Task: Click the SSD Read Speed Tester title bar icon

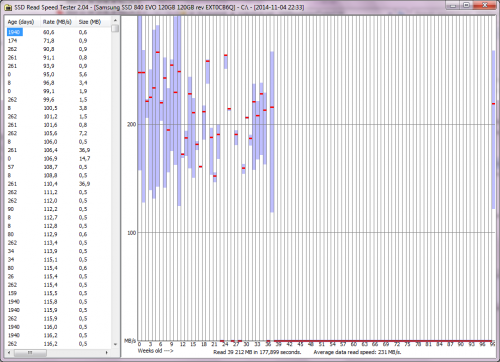Action: point(9,7)
